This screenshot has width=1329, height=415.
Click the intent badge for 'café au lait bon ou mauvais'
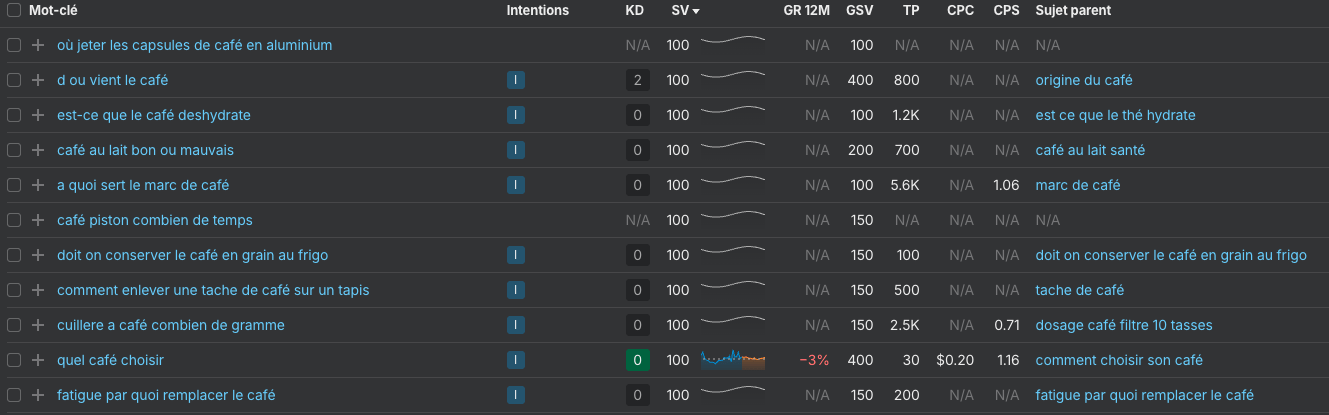[515, 150]
